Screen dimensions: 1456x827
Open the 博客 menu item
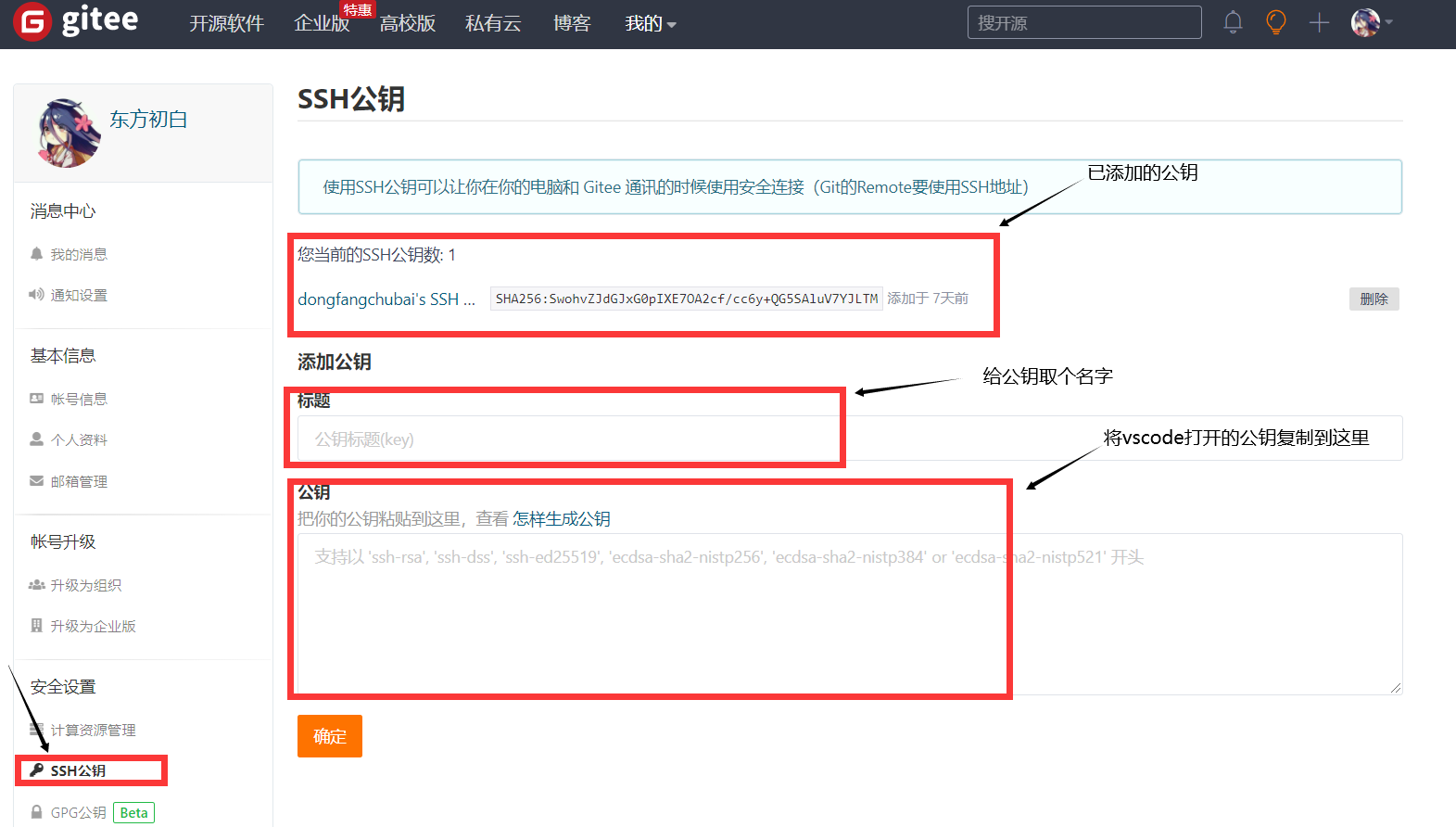pyautogui.click(x=572, y=23)
